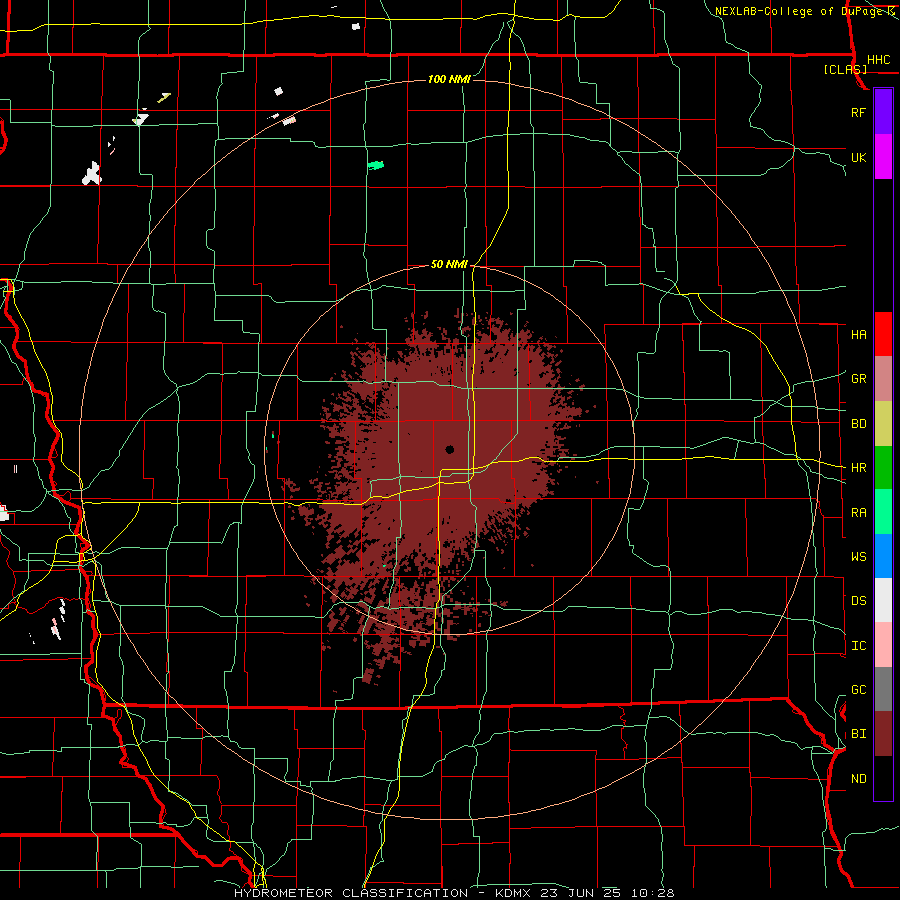Click the "UK" legend label
Image resolution: width=900 pixels, height=900 pixels.
pyautogui.click(x=858, y=158)
